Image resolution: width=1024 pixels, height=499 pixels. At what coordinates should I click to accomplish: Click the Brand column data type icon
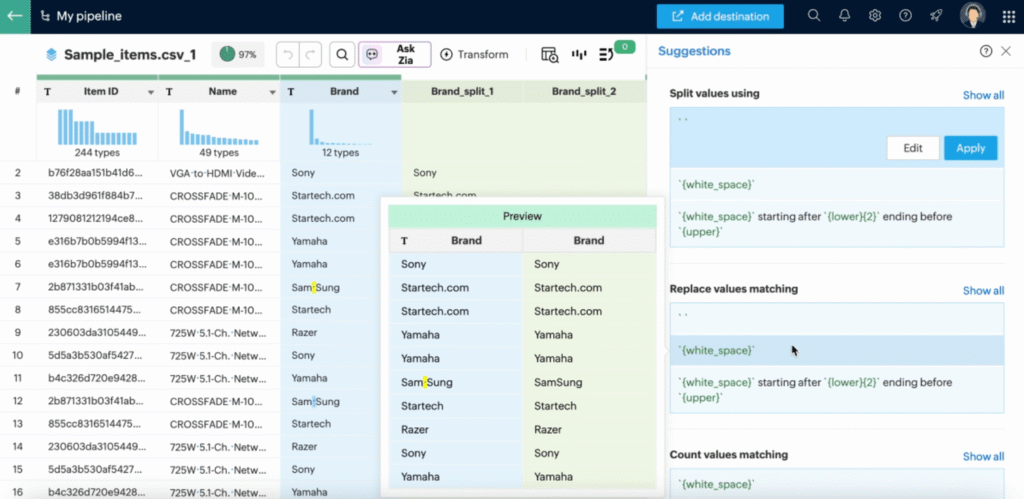coord(291,92)
